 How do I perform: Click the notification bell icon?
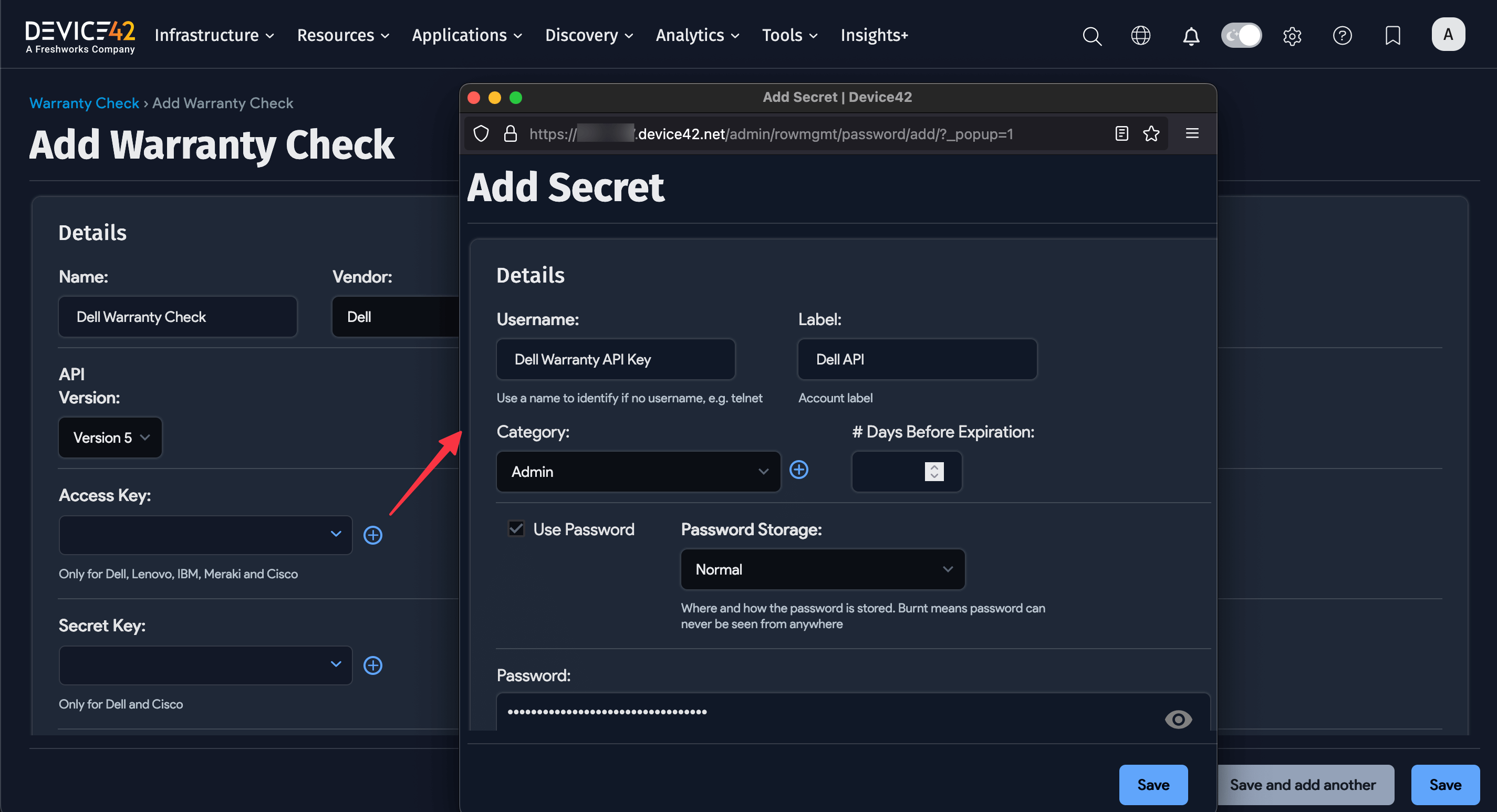point(1191,36)
